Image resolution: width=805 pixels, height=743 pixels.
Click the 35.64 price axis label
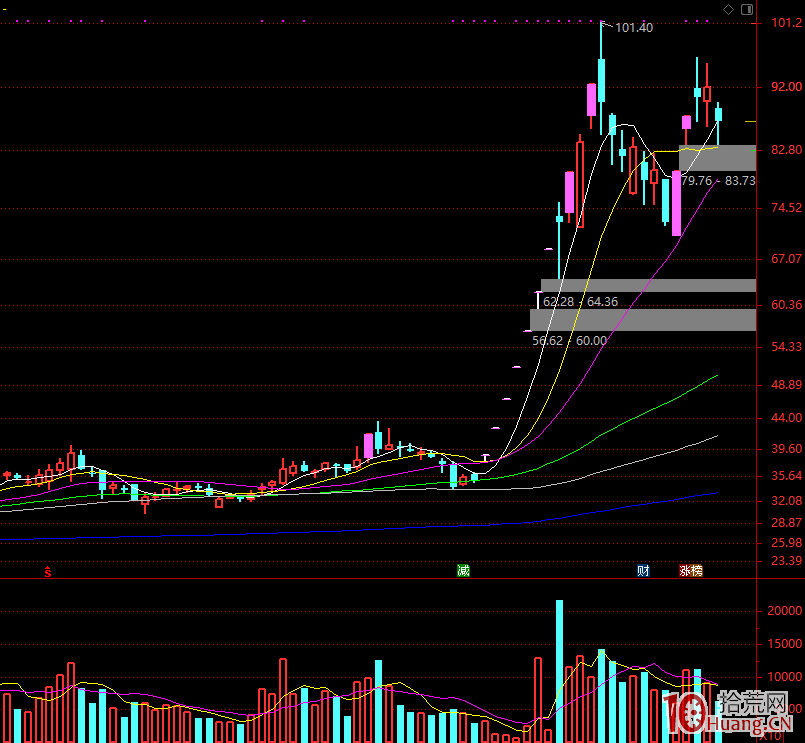tap(786, 476)
